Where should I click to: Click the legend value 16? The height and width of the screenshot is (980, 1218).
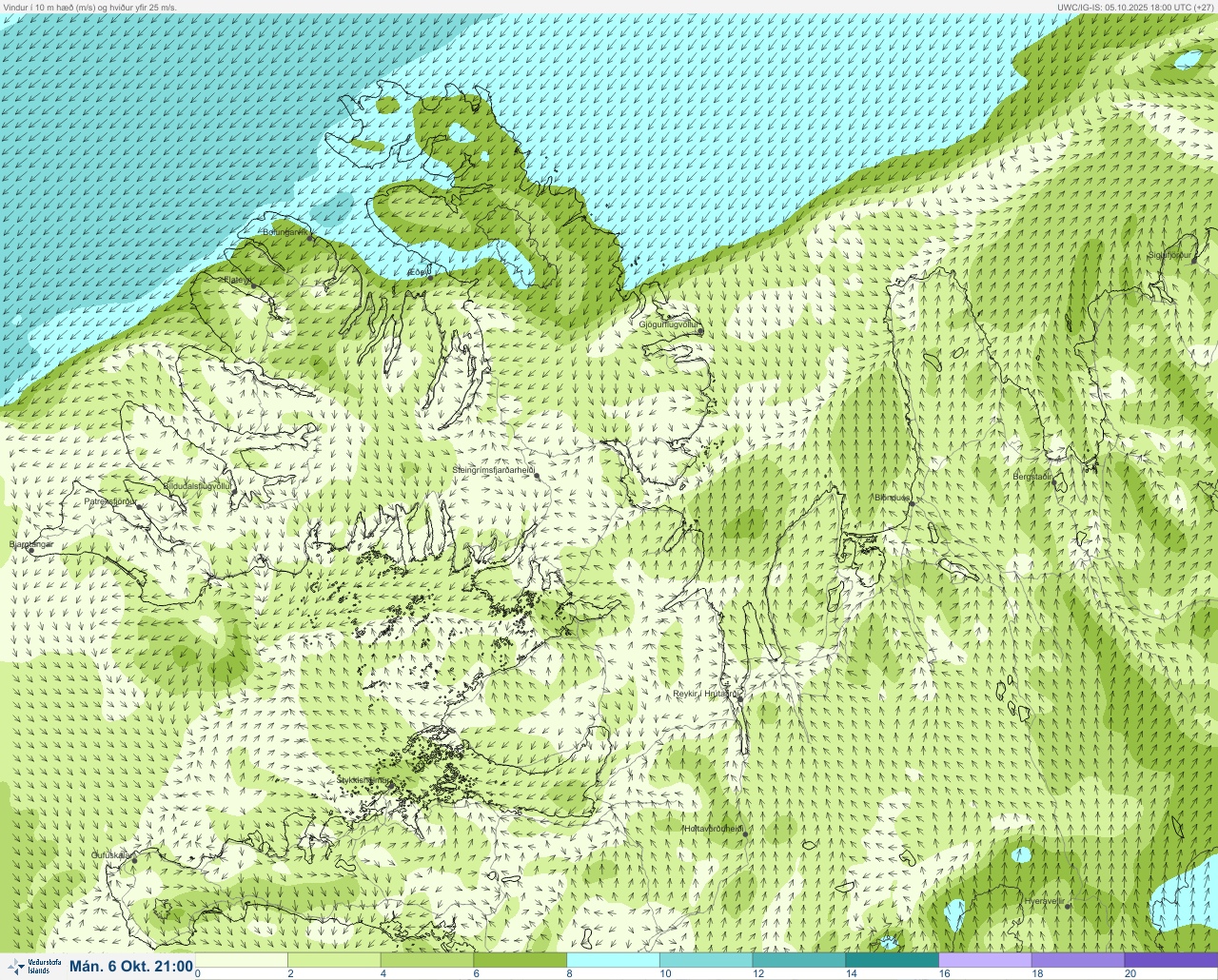[944, 973]
